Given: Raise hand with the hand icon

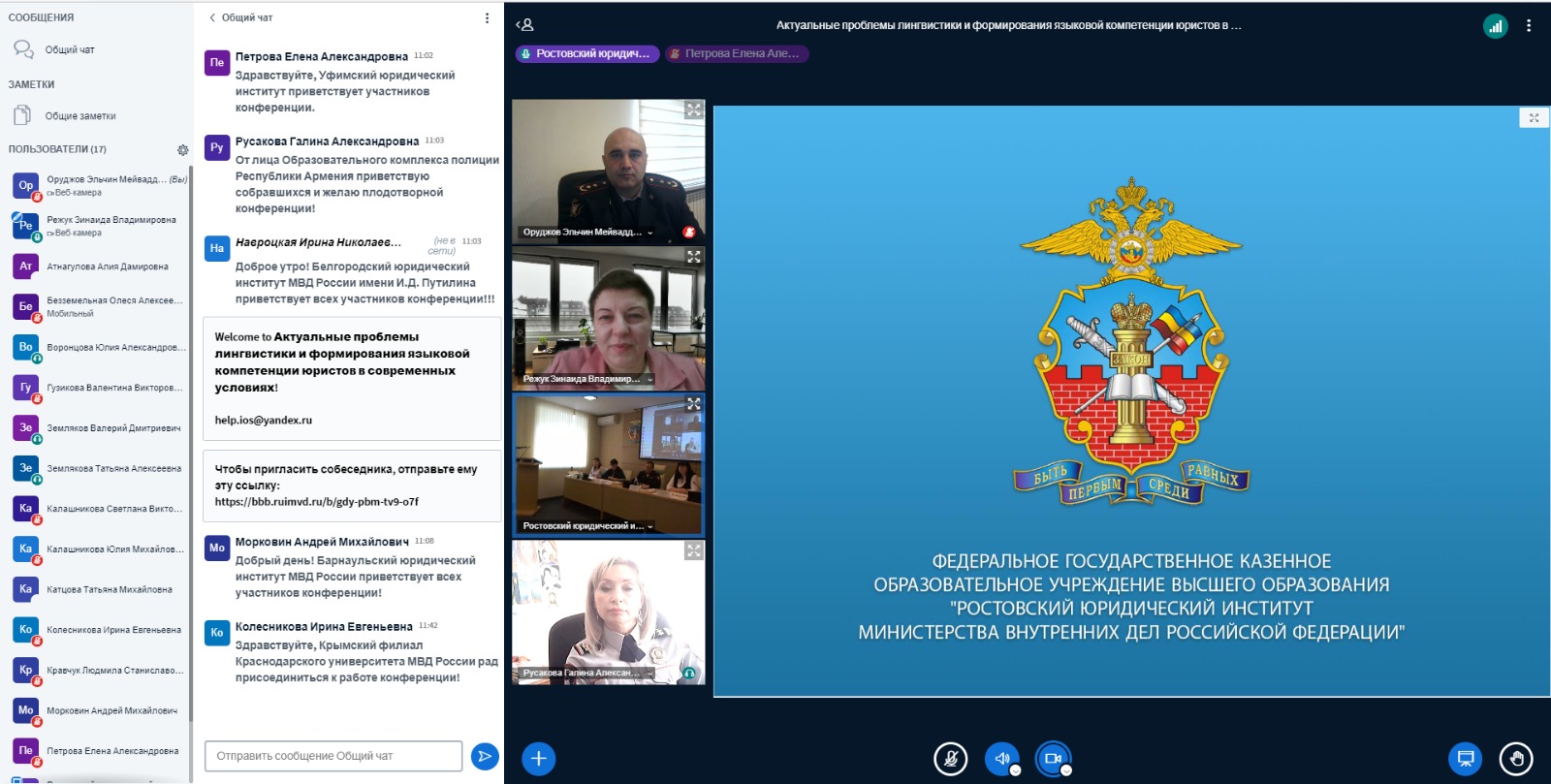Looking at the screenshot, I should (1516, 759).
